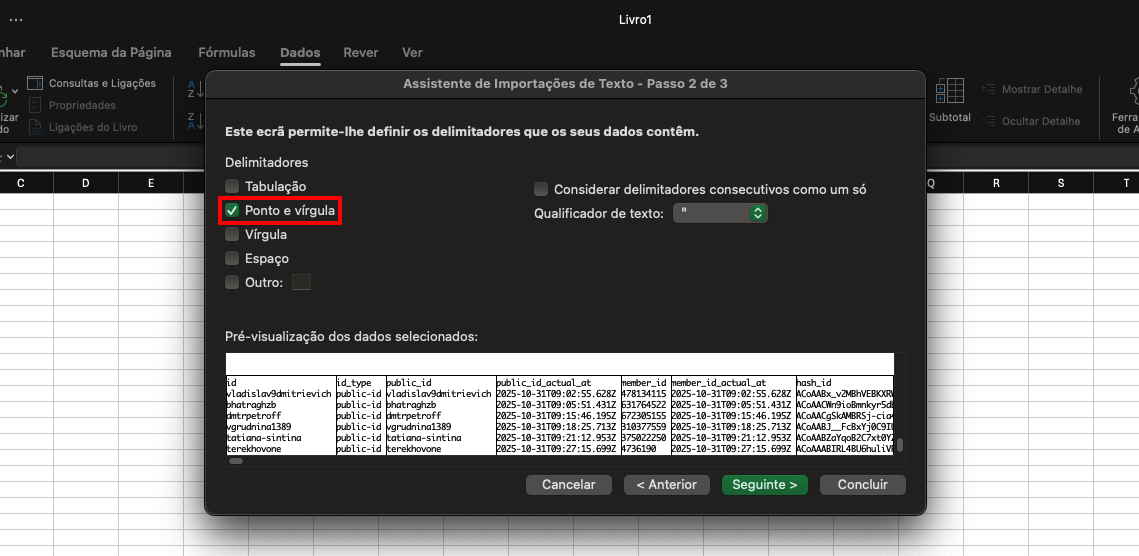Click the Consultas e Ligações icon
This screenshot has height=556, width=1139.
[35, 83]
